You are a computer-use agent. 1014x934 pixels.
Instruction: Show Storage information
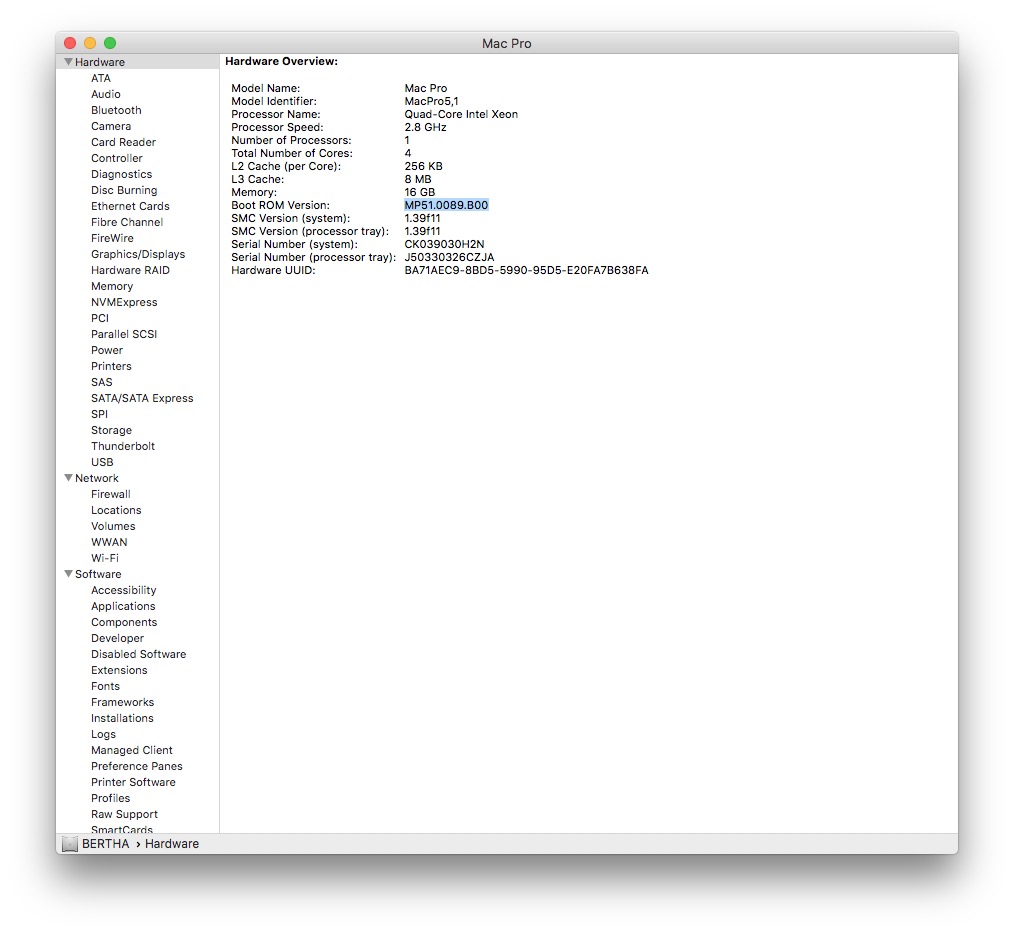pos(111,431)
